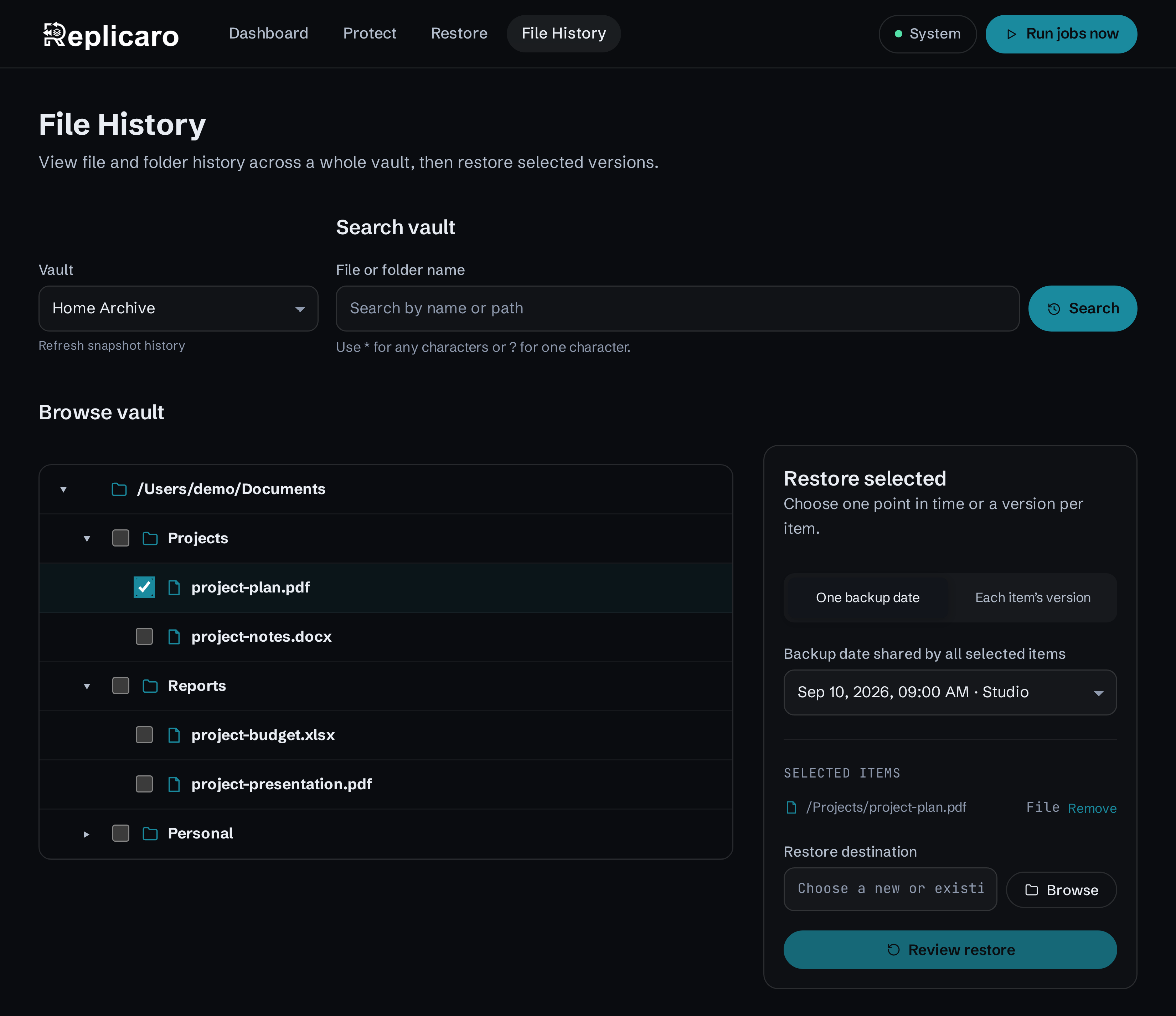Image resolution: width=1176 pixels, height=1016 pixels.
Task: Click the Projects folder icon
Action: (x=150, y=538)
